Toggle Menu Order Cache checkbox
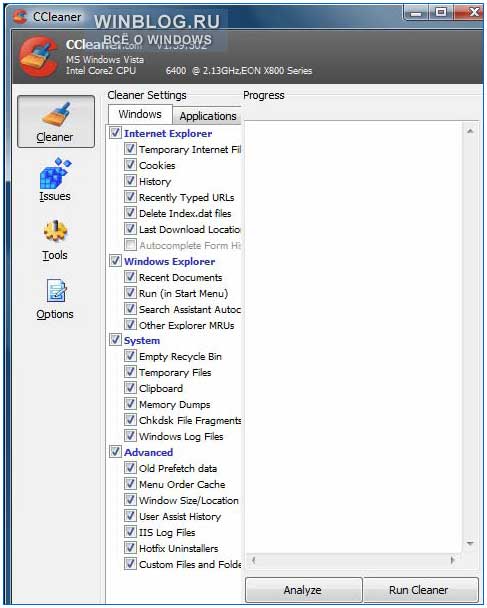 point(130,484)
